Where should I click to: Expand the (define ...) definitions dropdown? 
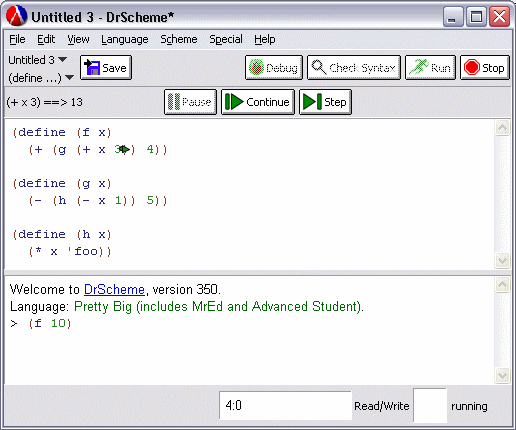tap(41, 78)
